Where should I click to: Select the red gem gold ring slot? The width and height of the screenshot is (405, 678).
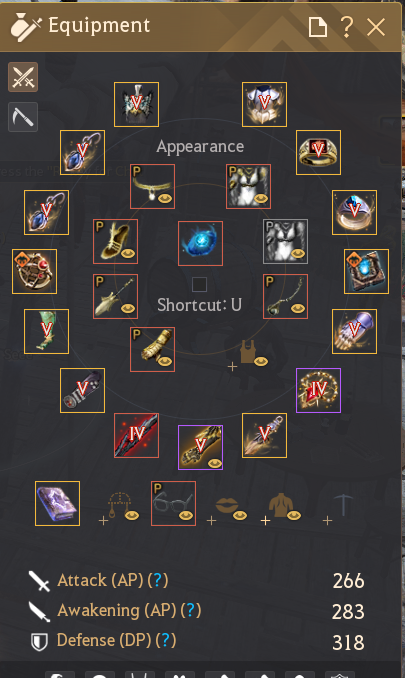pos(318,152)
